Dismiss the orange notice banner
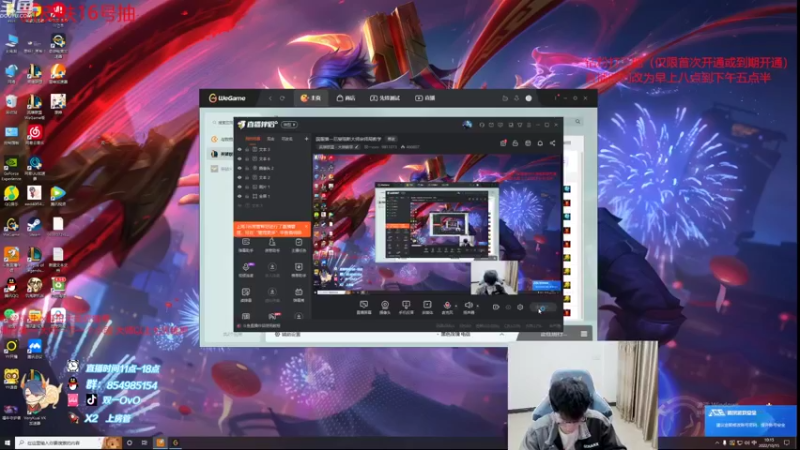Image resolution: width=800 pixels, height=450 pixels. (x=306, y=226)
